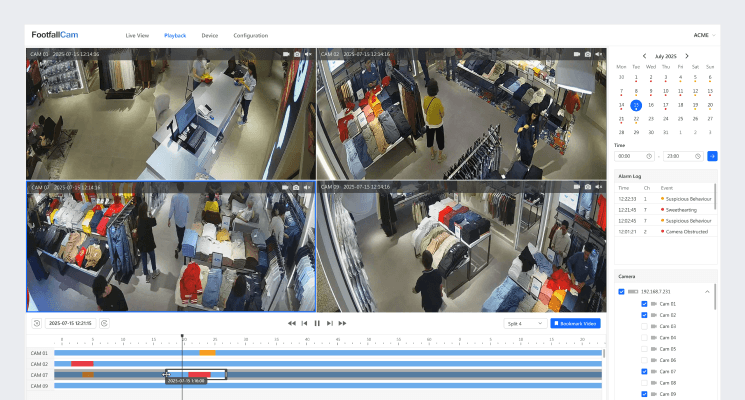The width and height of the screenshot is (745, 400).
Task: Enable the Cam 06 checkbox
Action: (x=644, y=360)
